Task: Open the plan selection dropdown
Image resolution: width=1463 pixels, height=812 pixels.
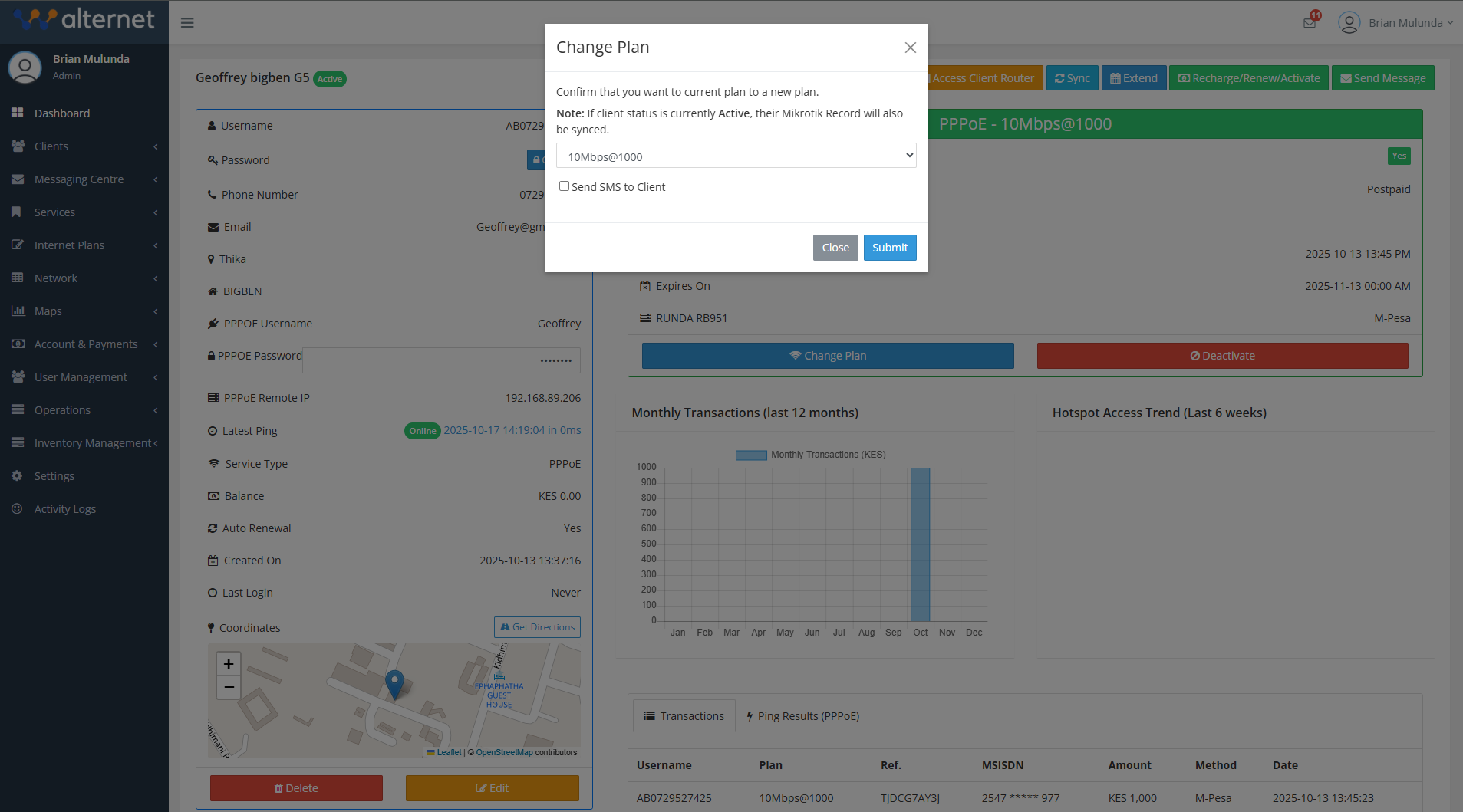Action: click(x=736, y=156)
